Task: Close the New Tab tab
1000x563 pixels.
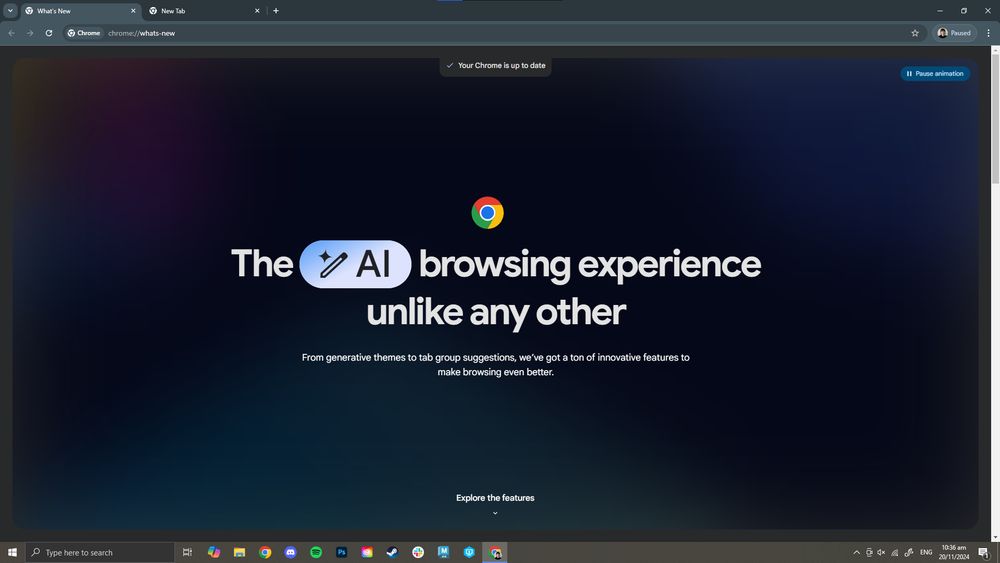Action: (257, 11)
